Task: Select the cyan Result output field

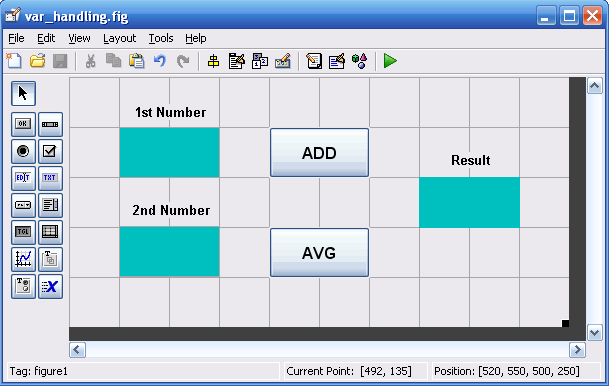Action: click(469, 202)
